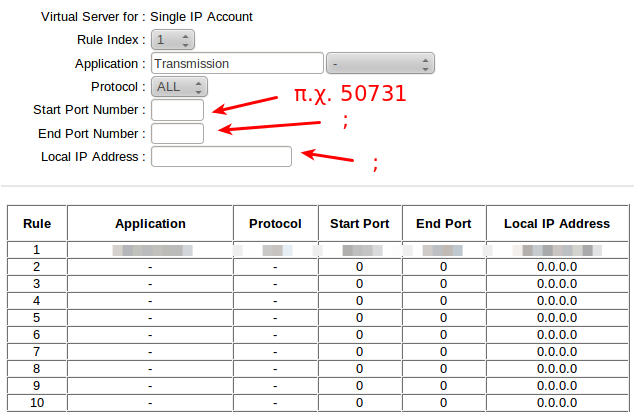
Task: Click the Application field containing Transmission
Action: coord(237,63)
